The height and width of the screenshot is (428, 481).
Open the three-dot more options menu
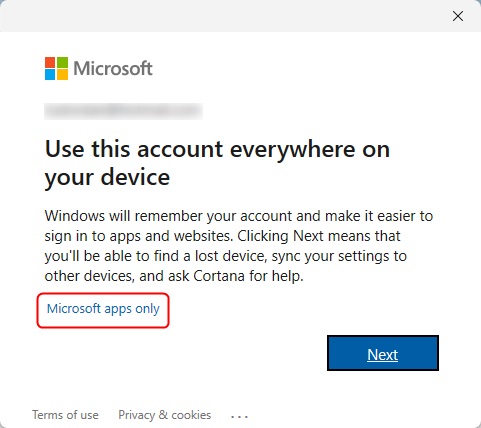pos(239,417)
